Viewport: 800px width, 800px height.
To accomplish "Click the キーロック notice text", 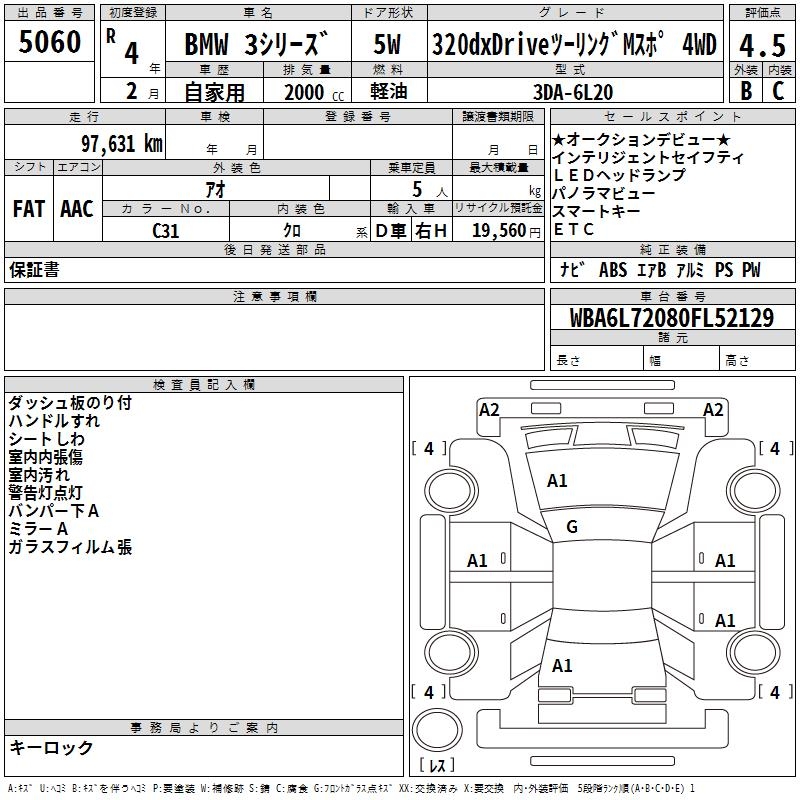I will pos(51,748).
